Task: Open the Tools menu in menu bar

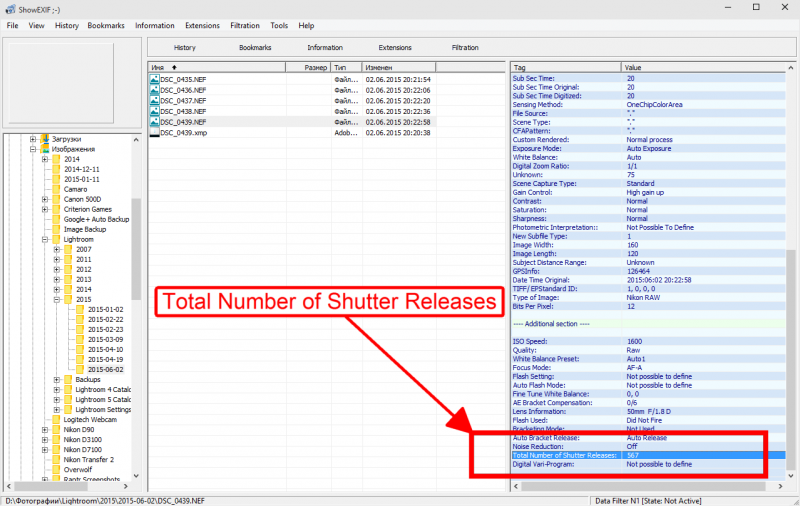Action: [279, 25]
